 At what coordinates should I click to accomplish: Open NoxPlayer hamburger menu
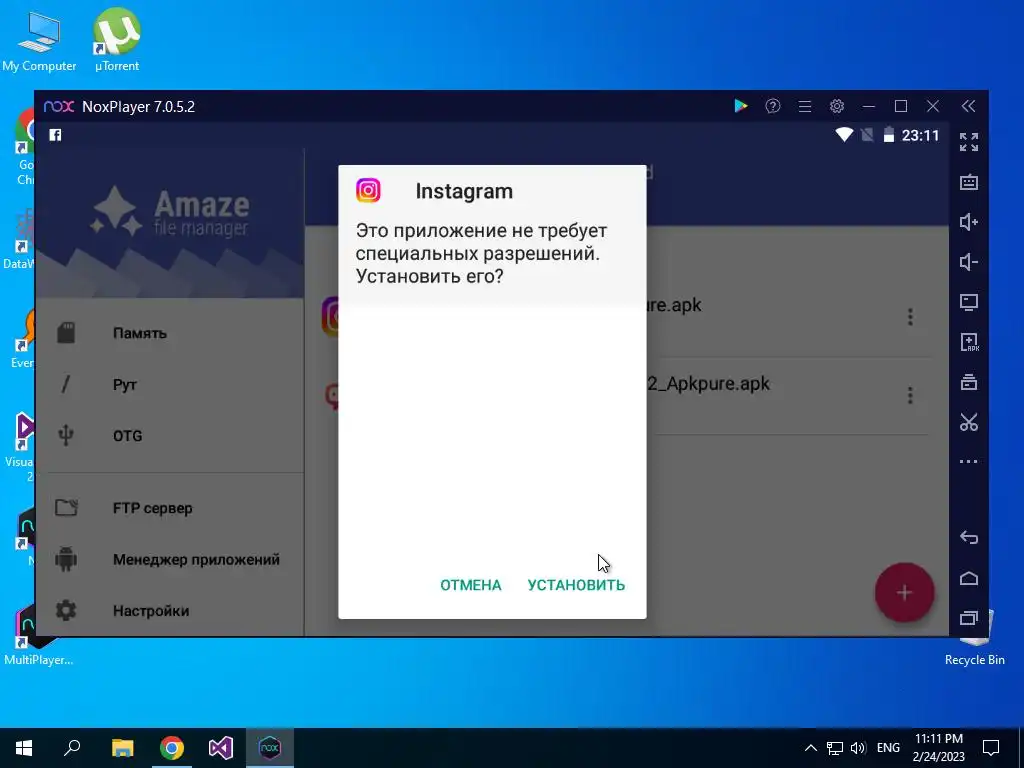click(x=805, y=106)
